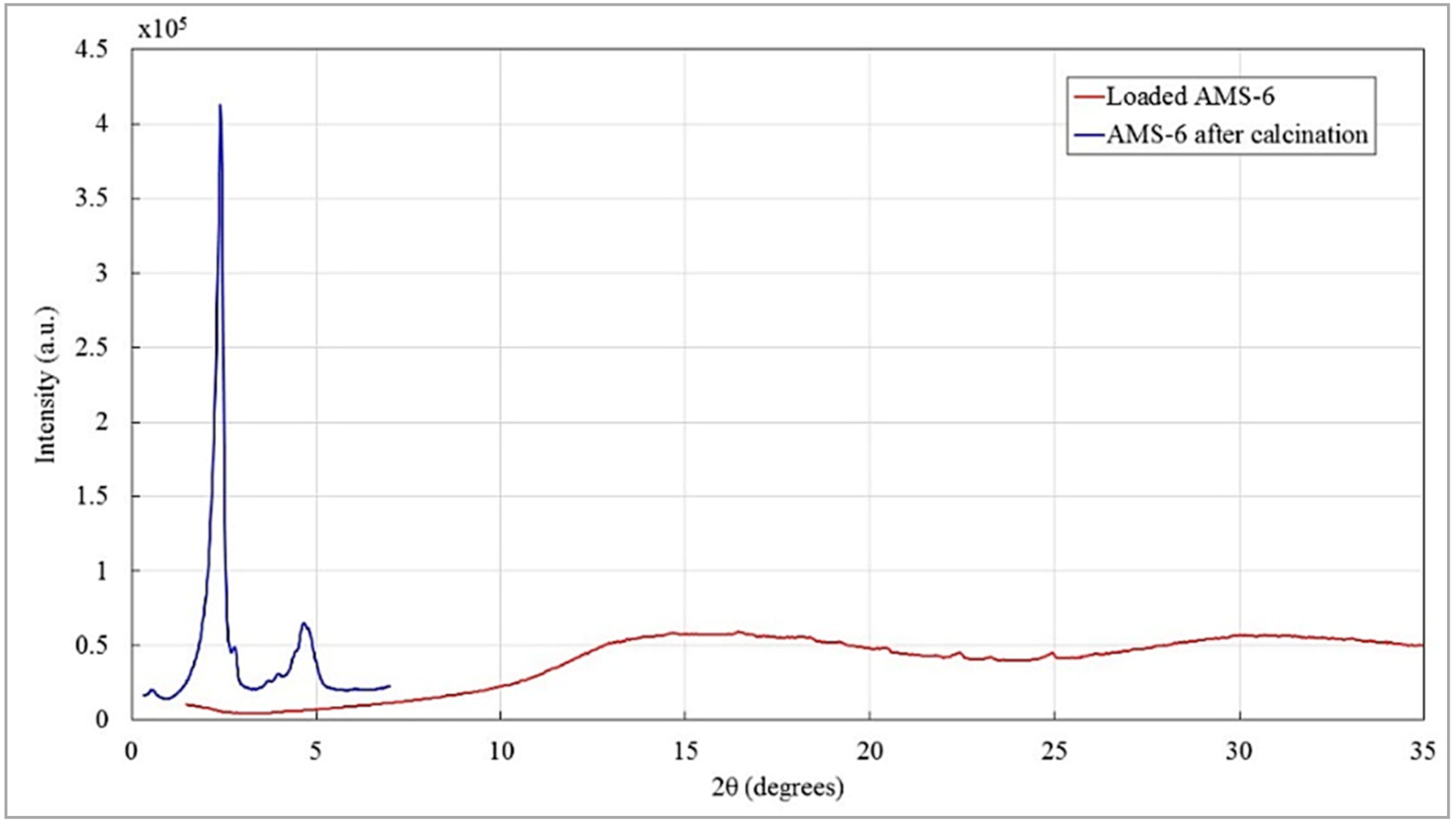Click the Loaded AMS-6 legend entry
The width and height of the screenshot is (1456, 829).
pyautogui.click(x=1190, y=97)
